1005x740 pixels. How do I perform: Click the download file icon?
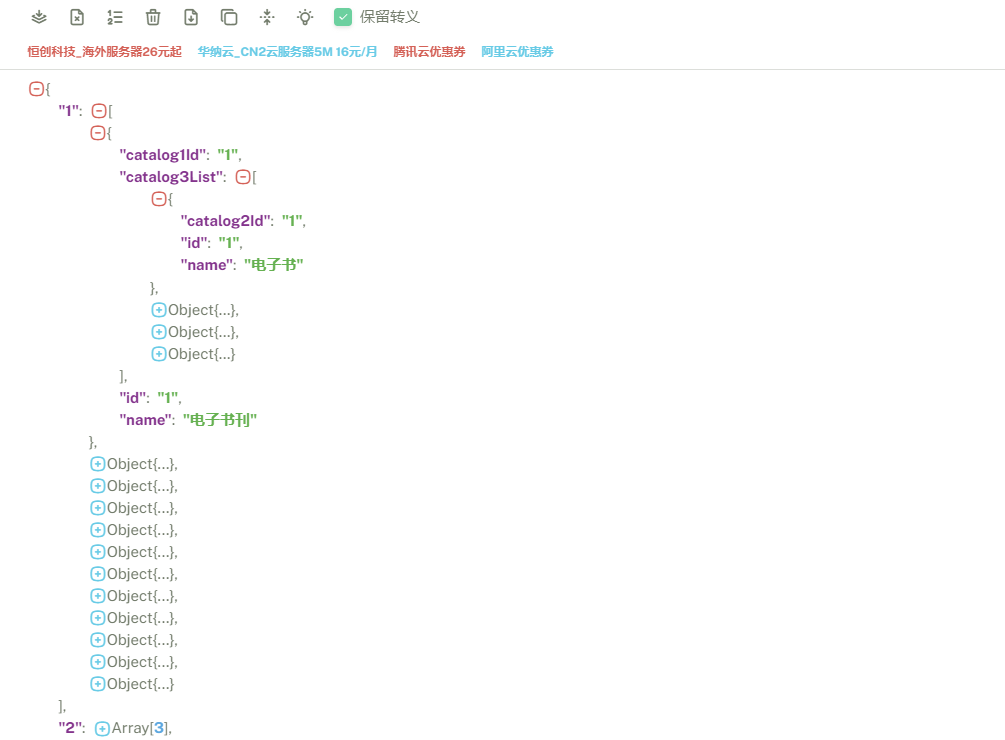click(x=191, y=17)
